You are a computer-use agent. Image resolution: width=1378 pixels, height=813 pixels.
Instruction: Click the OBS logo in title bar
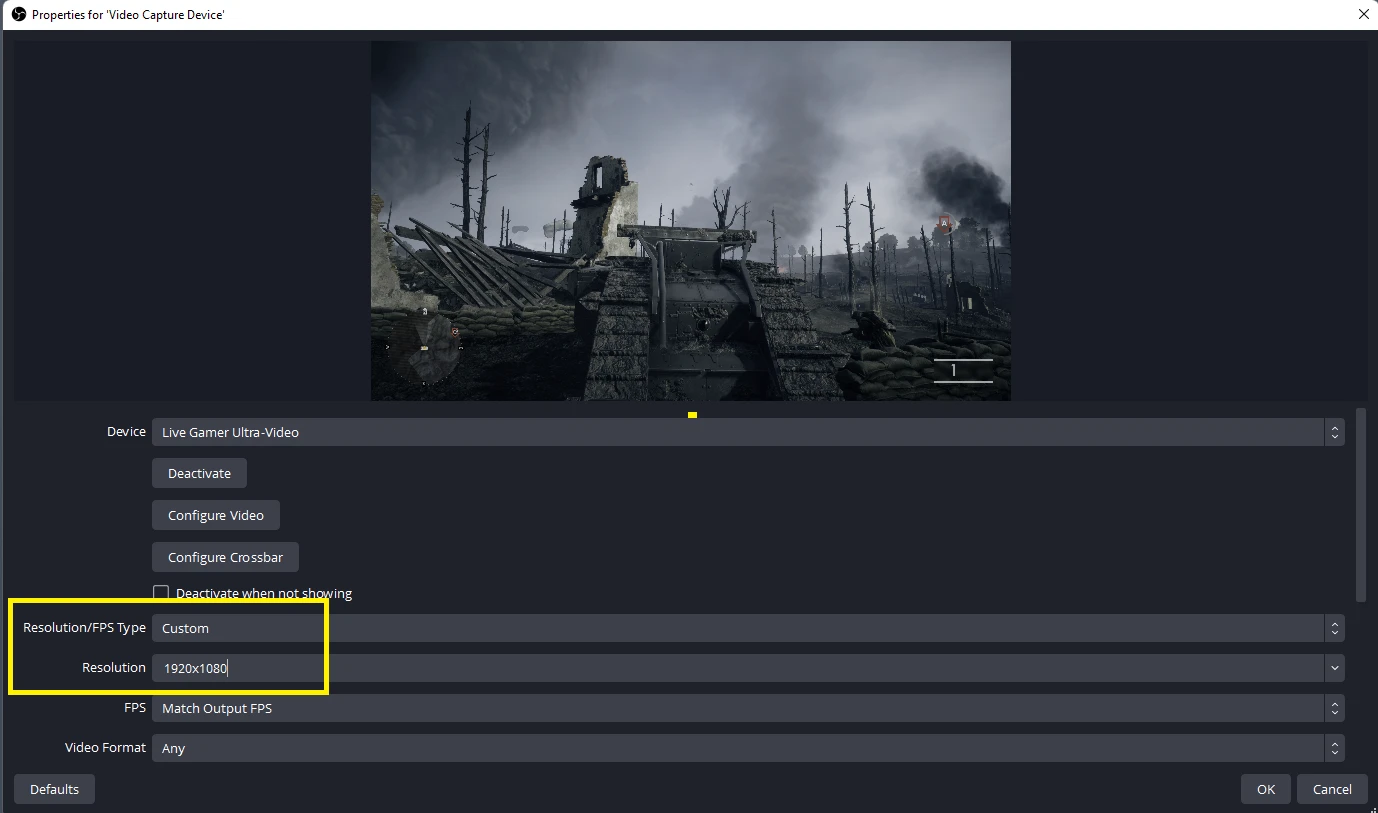[x=18, y=14]
